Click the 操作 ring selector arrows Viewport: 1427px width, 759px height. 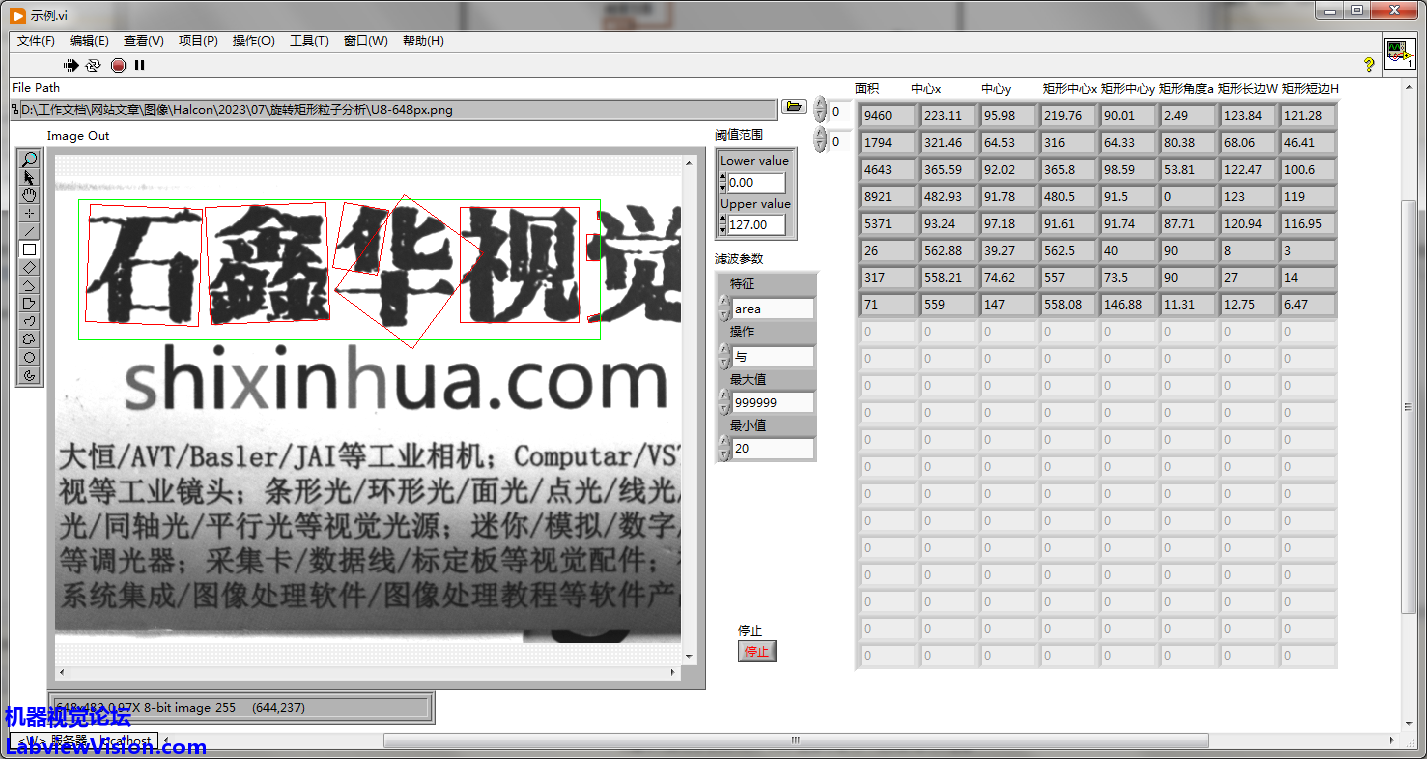pos(724,356)
